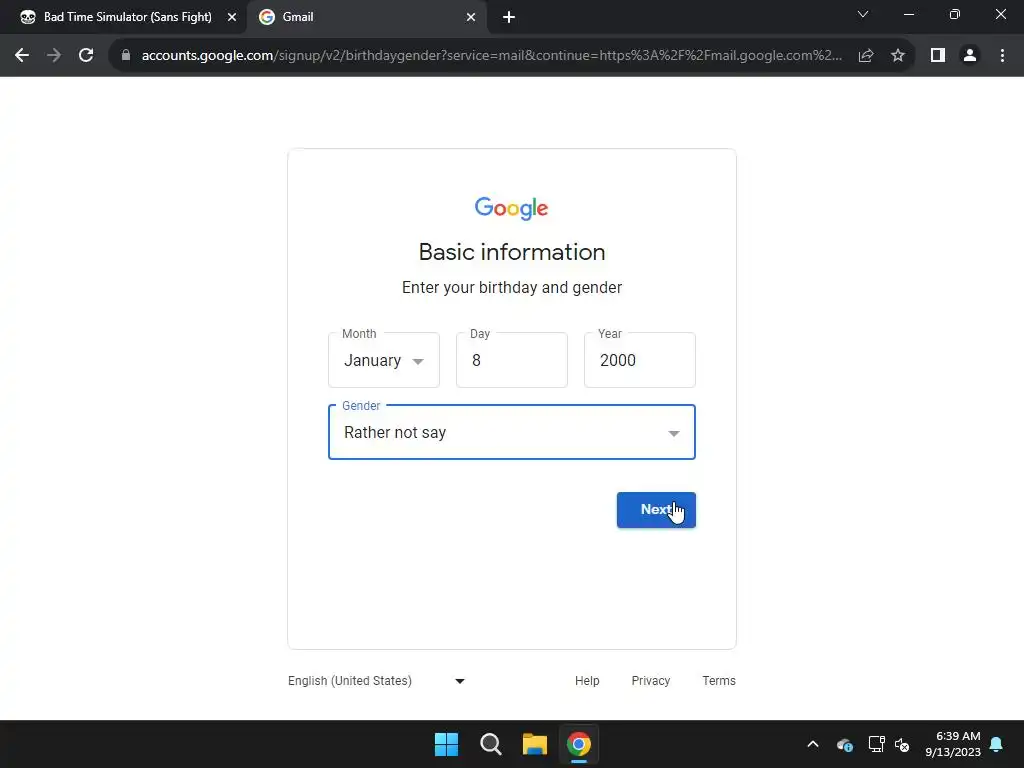The width and height of the screenshot is (1024, 768).
Task: Restore down the Chrome window
Action: (x=955, y=14)
